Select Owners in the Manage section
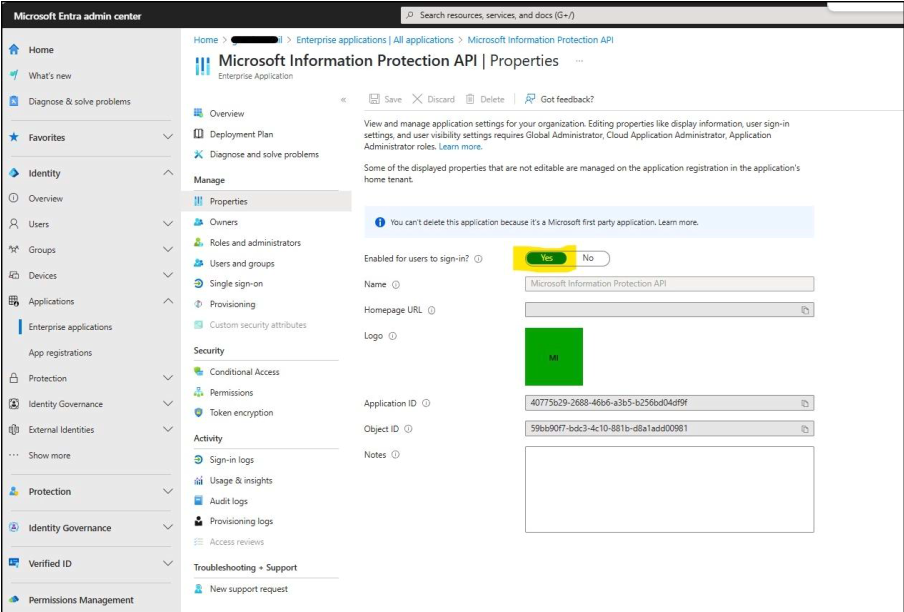904x612 pixels. pyautogui.click(x=223, y=222)
